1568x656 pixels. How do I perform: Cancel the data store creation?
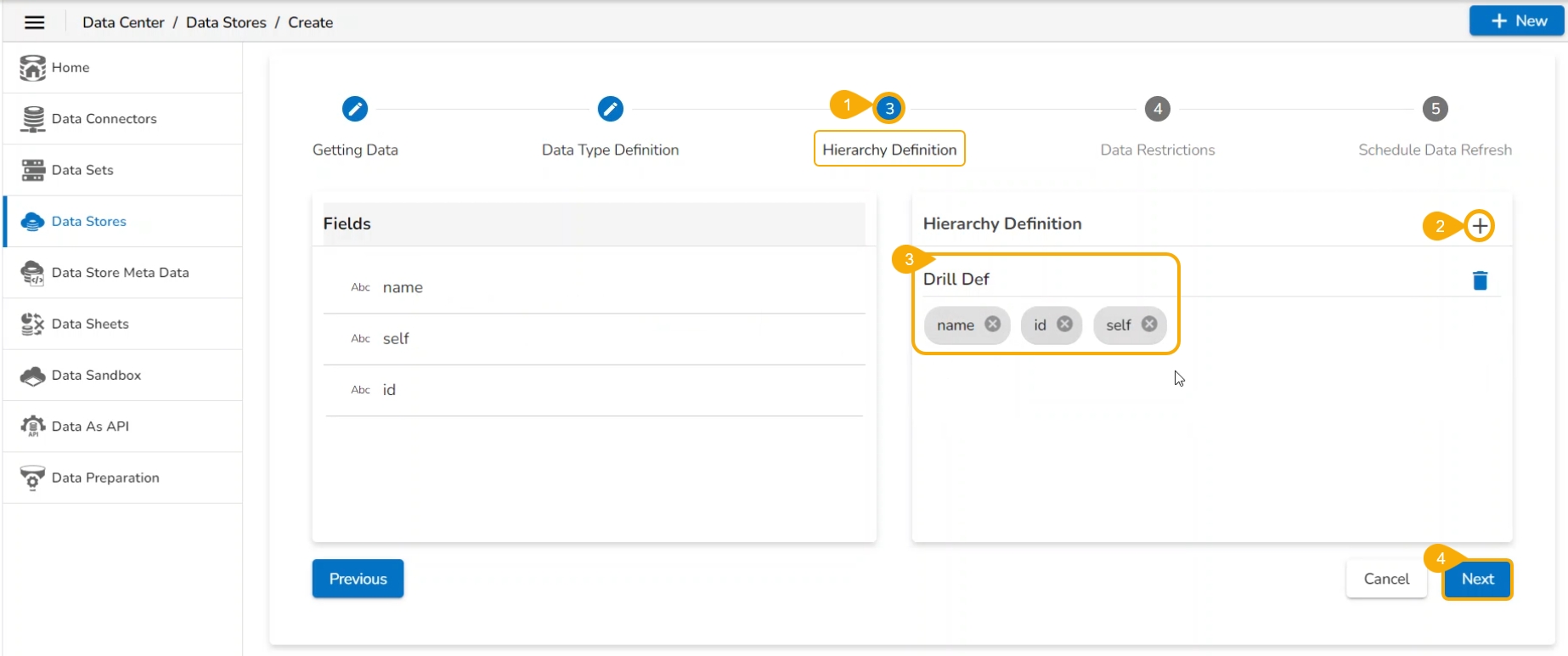tap(1385, 579)
